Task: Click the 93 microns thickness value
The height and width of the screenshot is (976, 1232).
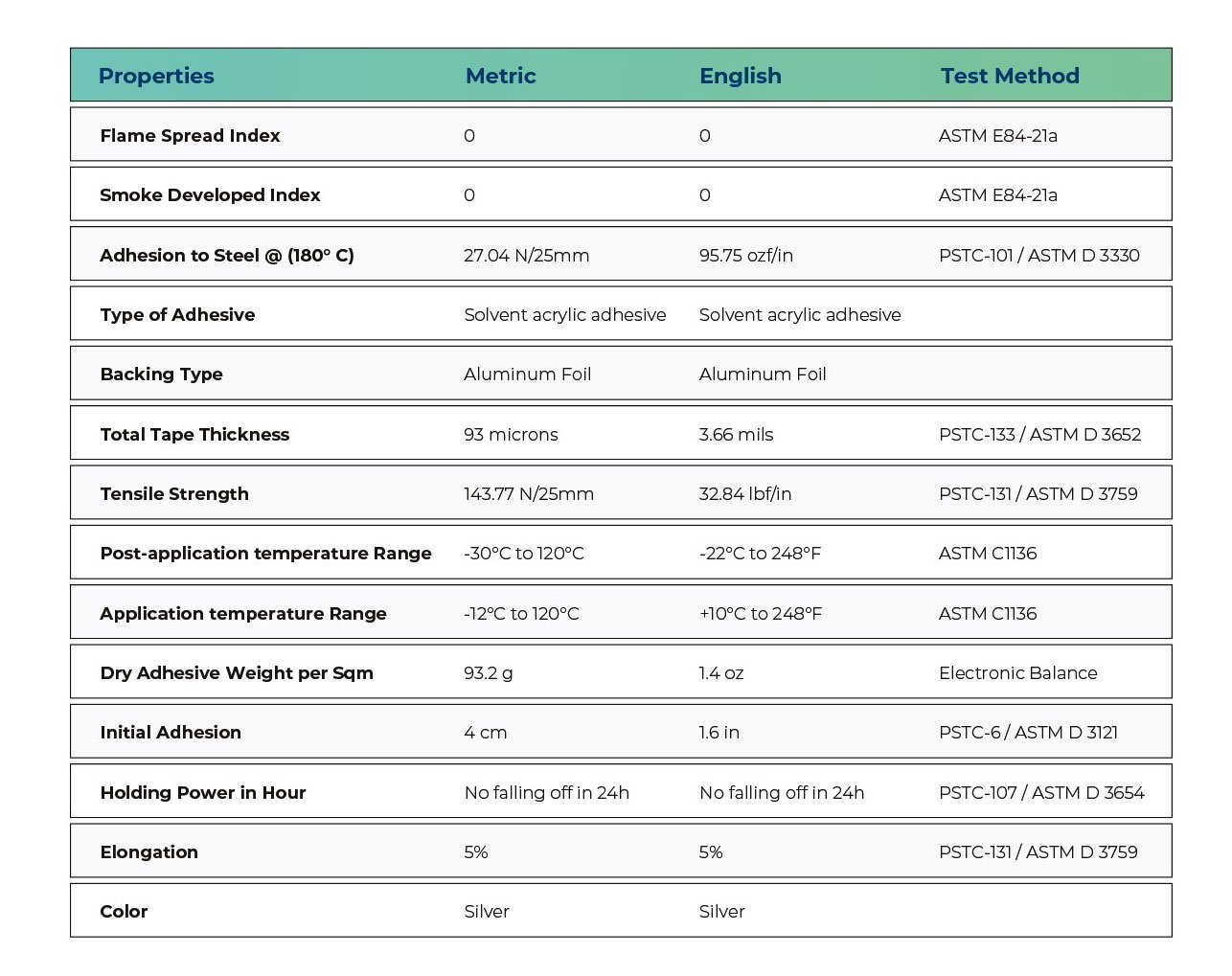Action: (511, 435)
